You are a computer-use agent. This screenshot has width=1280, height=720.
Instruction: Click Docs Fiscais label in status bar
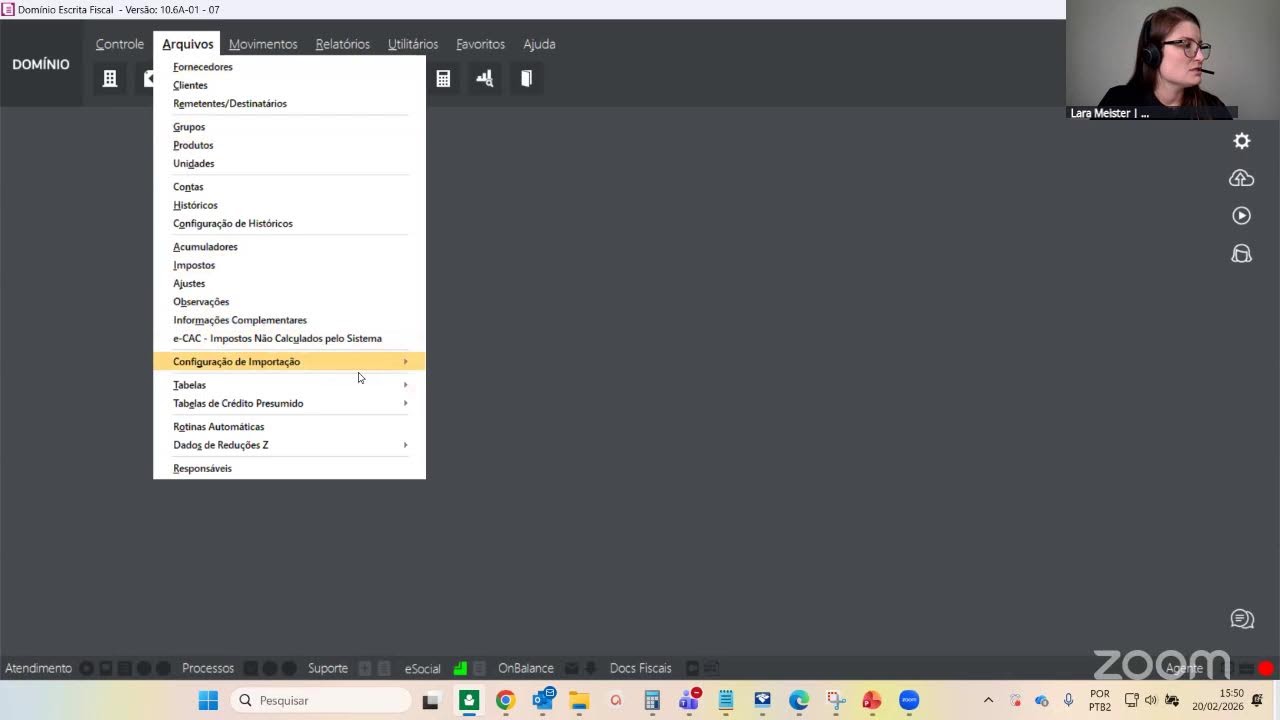tap(641, 668)
